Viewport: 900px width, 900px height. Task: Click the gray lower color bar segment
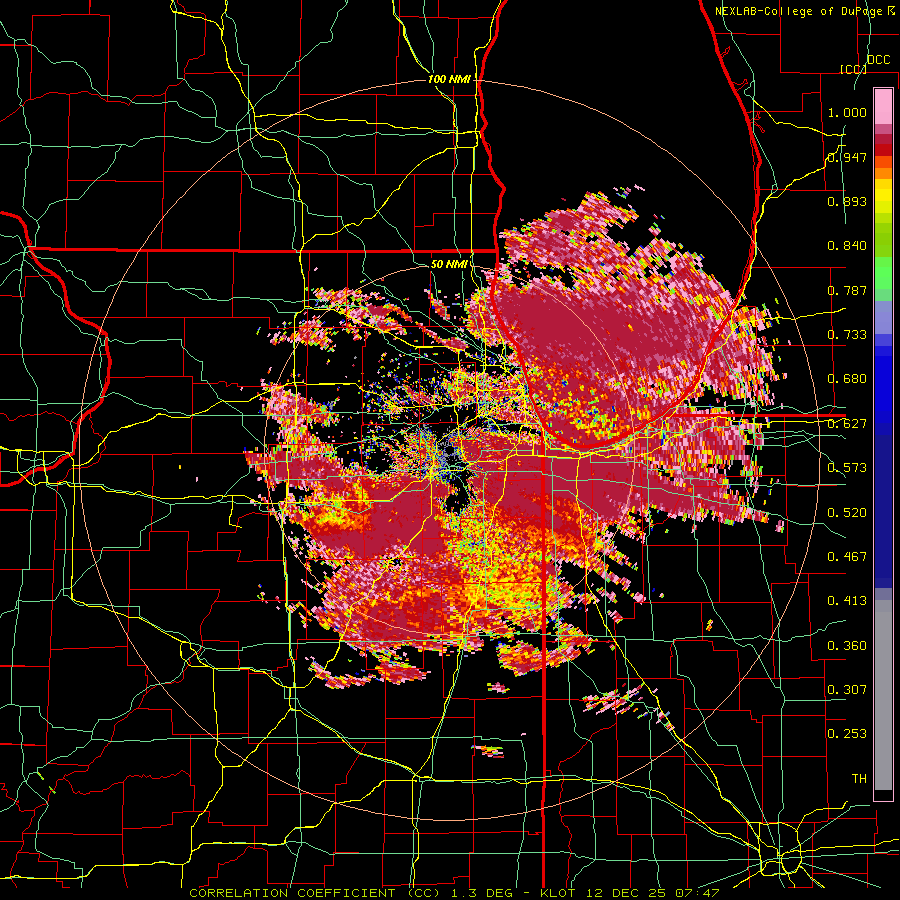(883, 695)
